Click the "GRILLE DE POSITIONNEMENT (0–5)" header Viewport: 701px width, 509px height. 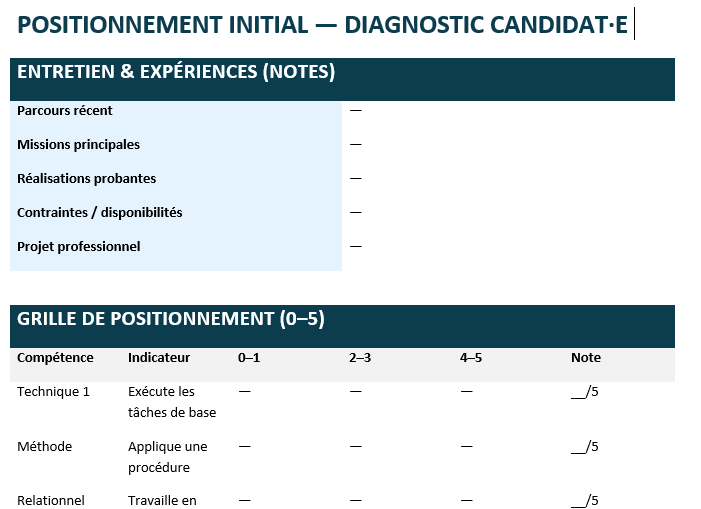point(171,320)
